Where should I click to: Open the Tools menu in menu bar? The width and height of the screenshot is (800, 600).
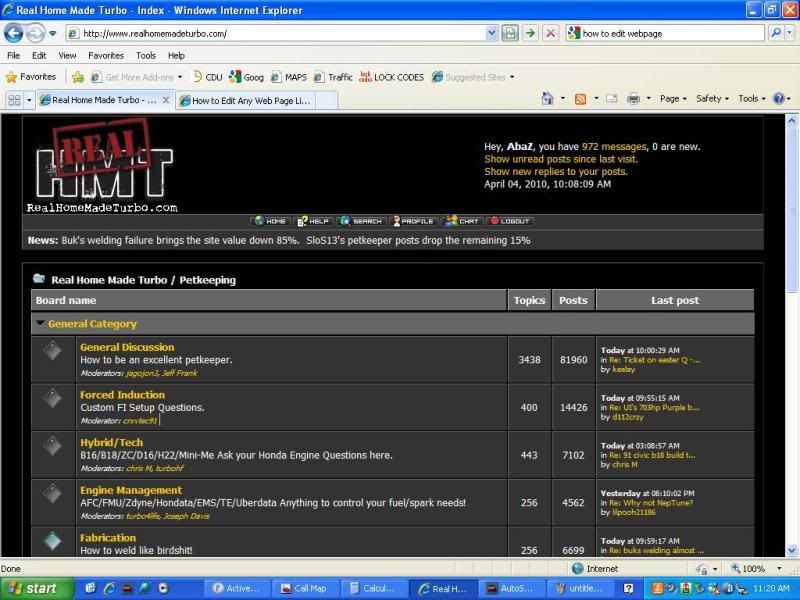tap(145, 56)
